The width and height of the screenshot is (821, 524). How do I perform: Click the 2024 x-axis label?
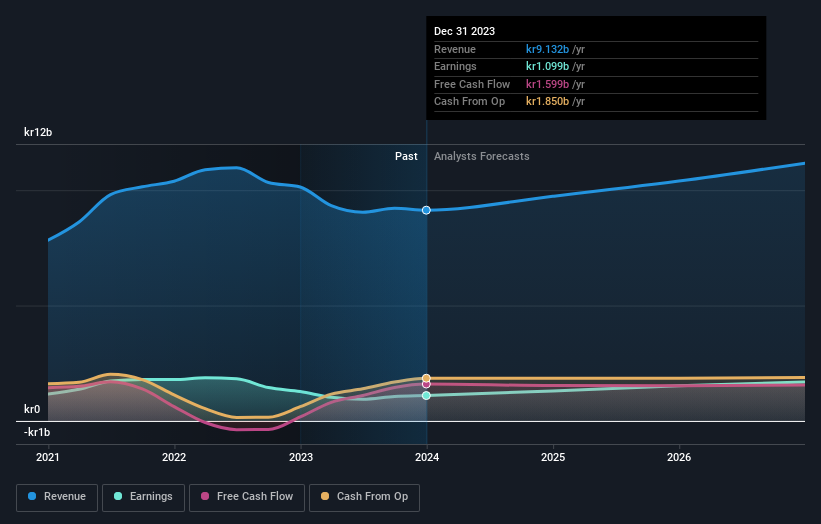(x=427, y=457)
